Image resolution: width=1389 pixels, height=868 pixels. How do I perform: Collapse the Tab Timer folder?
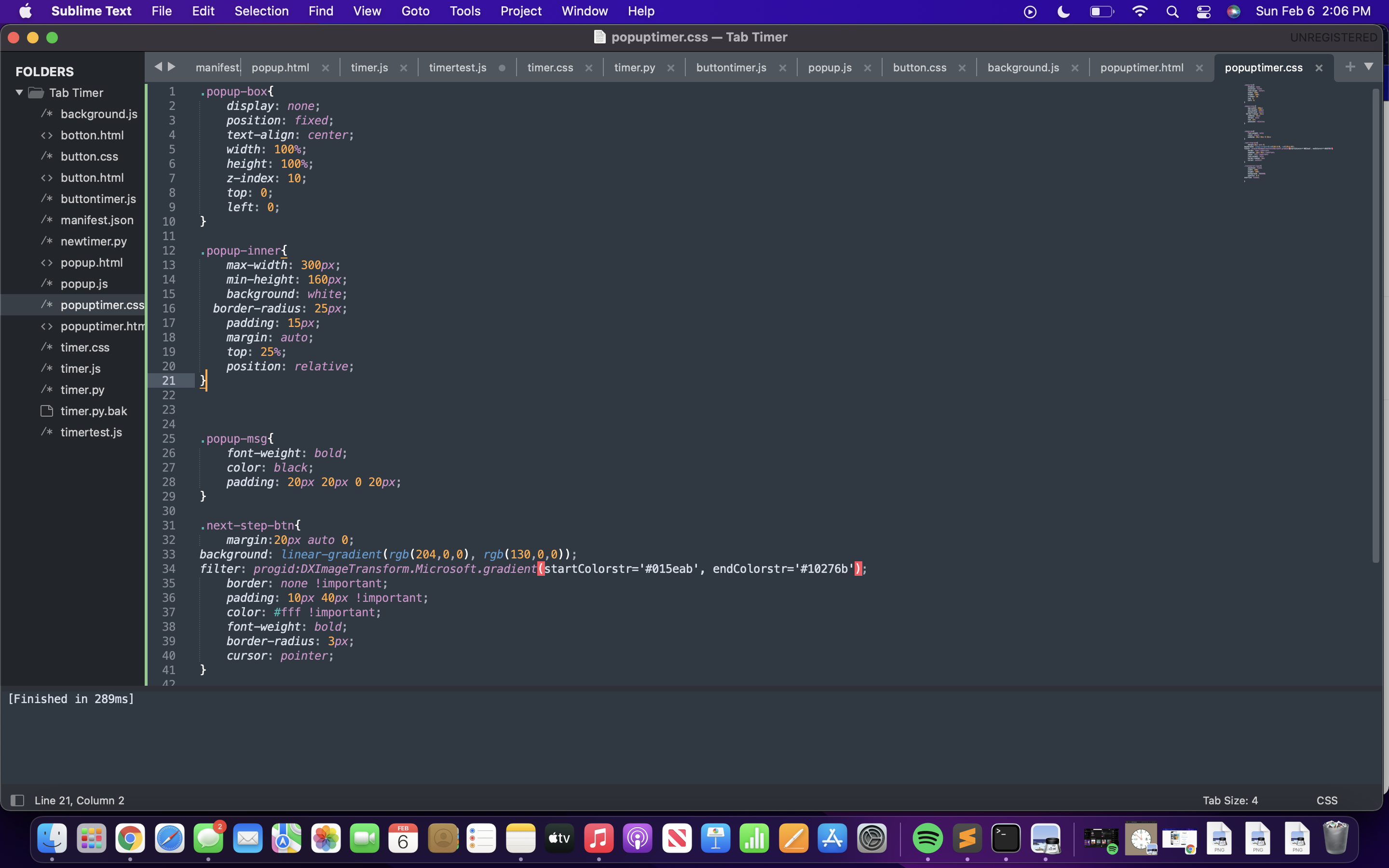pos(19,93)
